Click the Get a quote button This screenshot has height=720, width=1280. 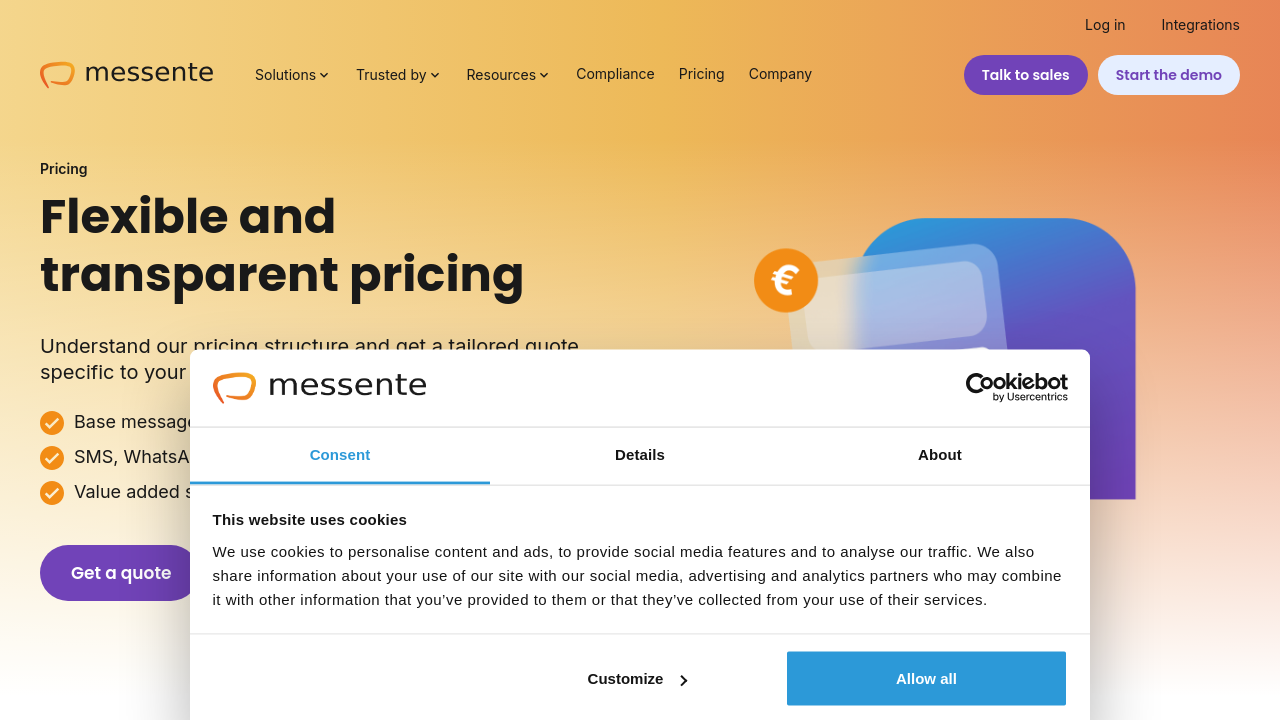point(120,573)
